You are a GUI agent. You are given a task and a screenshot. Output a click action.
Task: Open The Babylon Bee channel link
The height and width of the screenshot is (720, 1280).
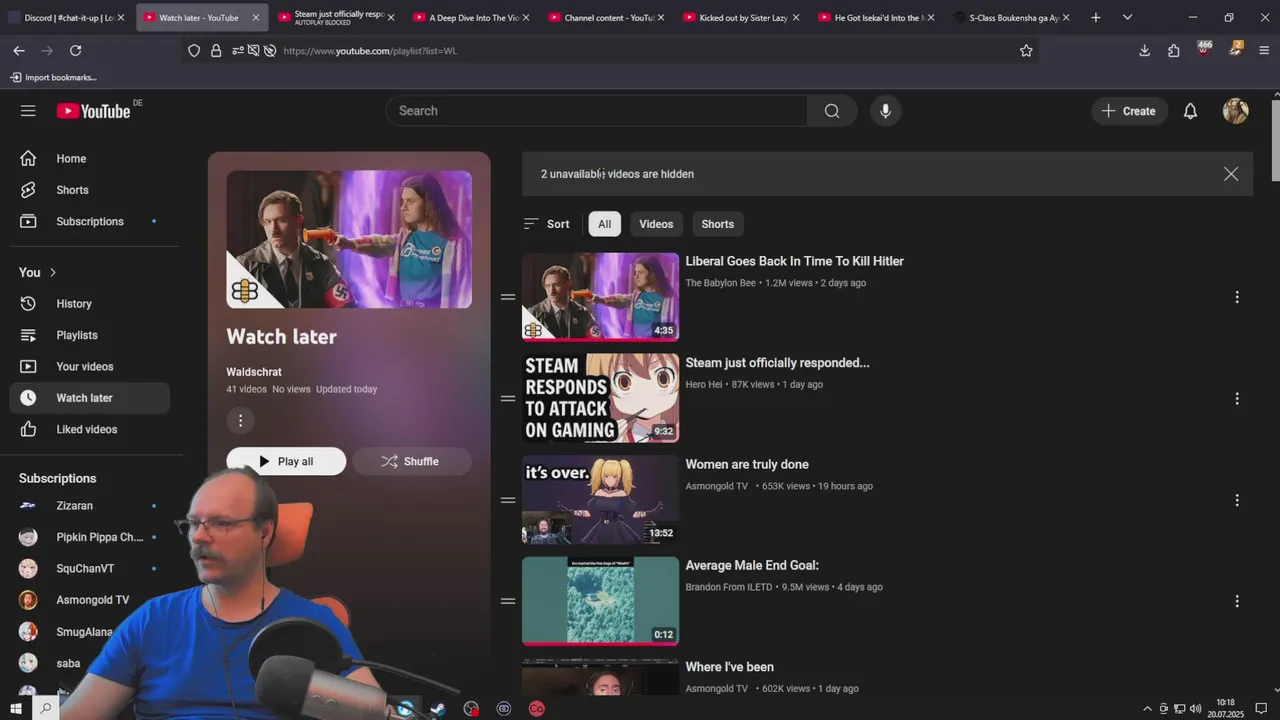720,283
